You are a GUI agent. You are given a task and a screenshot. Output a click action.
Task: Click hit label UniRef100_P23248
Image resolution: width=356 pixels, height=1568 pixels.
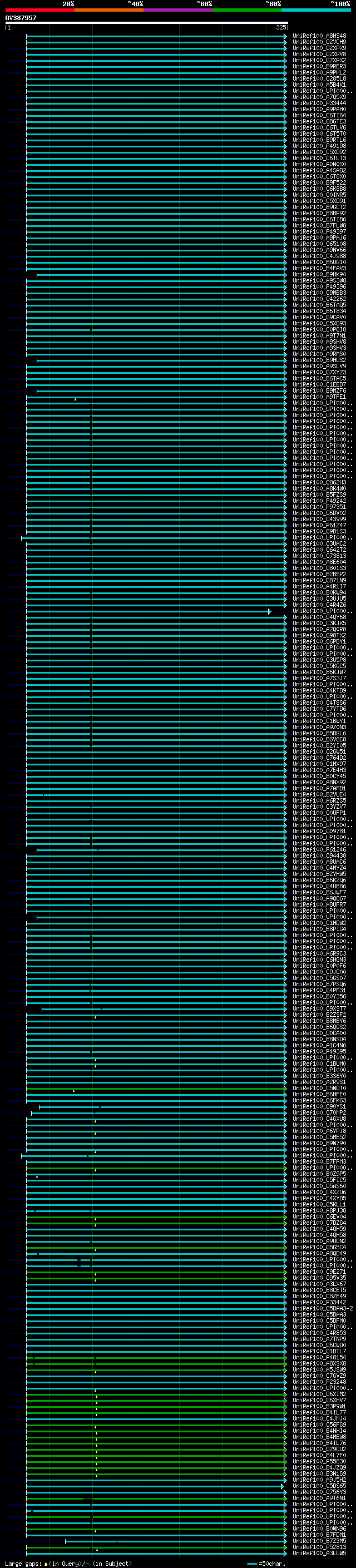(x=319, y=1382)
